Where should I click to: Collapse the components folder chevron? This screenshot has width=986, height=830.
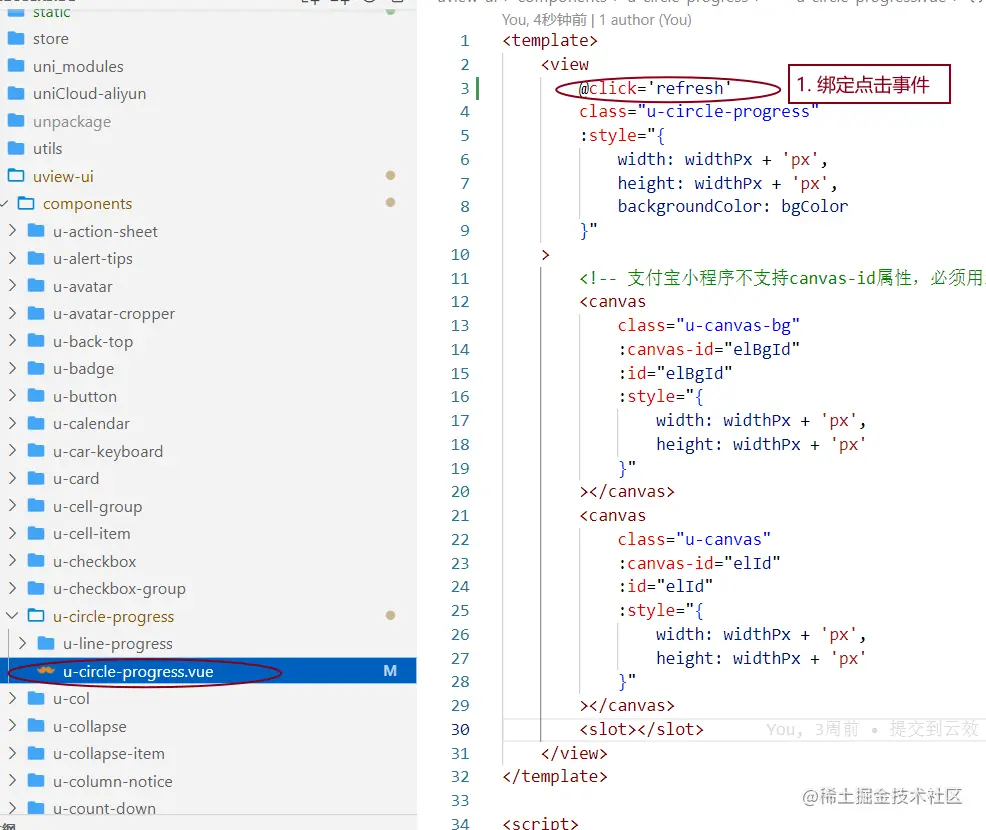(4, 204)
